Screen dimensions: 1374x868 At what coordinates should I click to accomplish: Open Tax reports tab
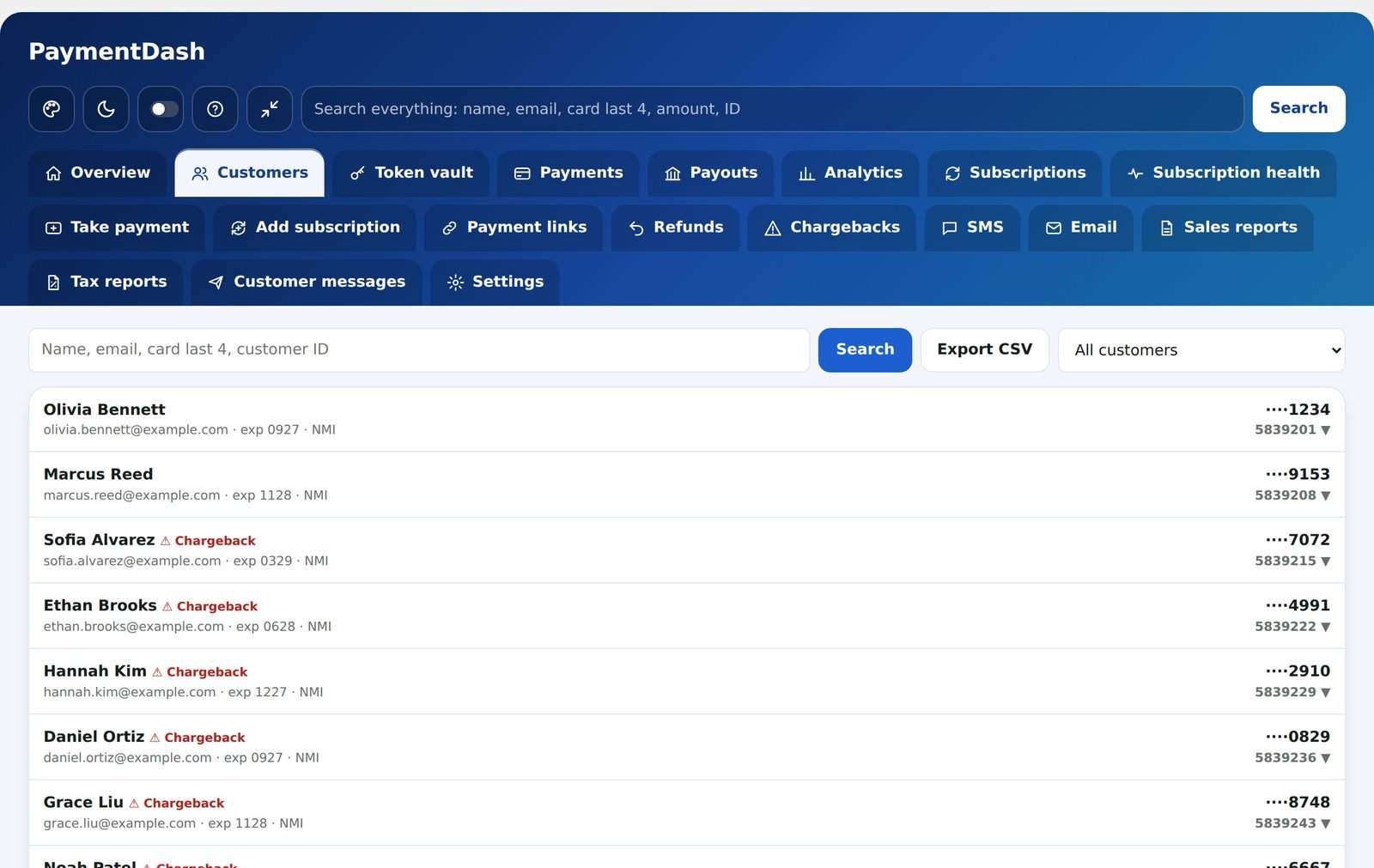[x=106, y=282]
